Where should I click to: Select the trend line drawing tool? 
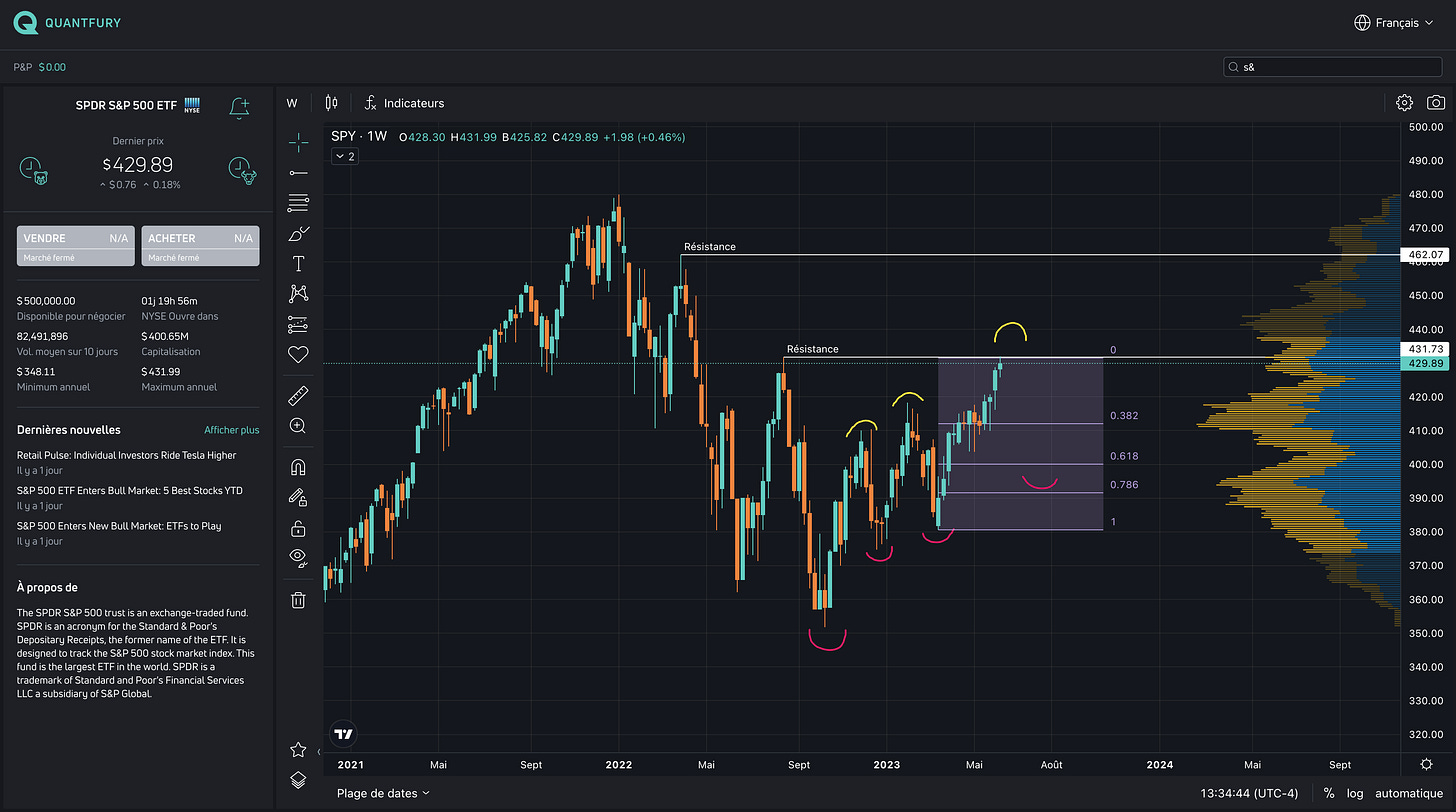point(298,173)
